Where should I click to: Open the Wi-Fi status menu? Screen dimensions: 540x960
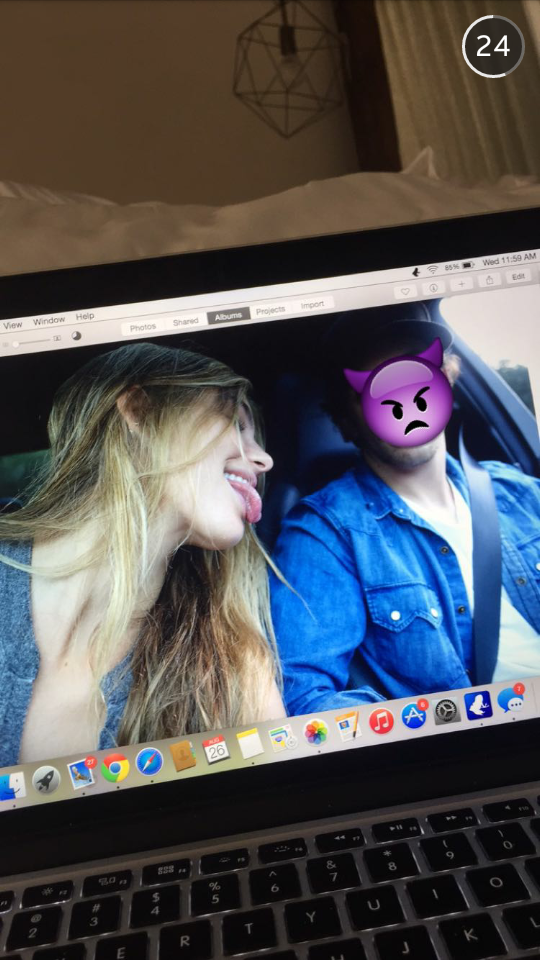(433, 269)
